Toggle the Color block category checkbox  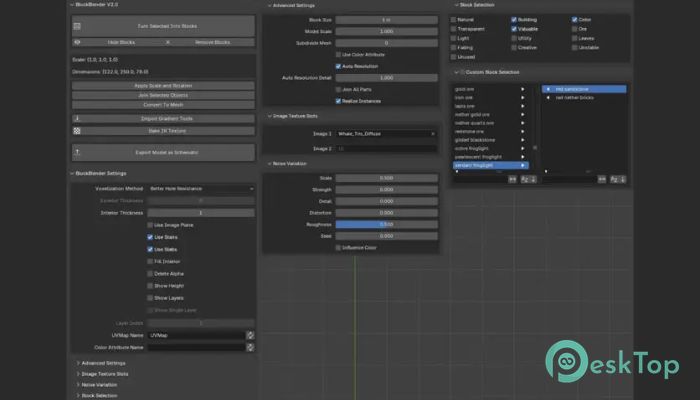(x=575, y=20)
